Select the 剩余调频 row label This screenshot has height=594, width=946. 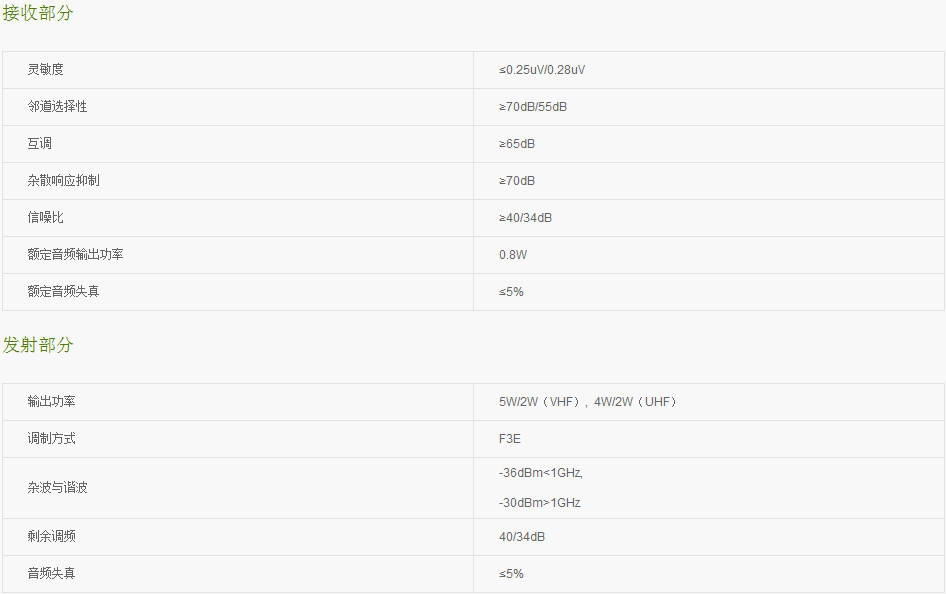51,536
